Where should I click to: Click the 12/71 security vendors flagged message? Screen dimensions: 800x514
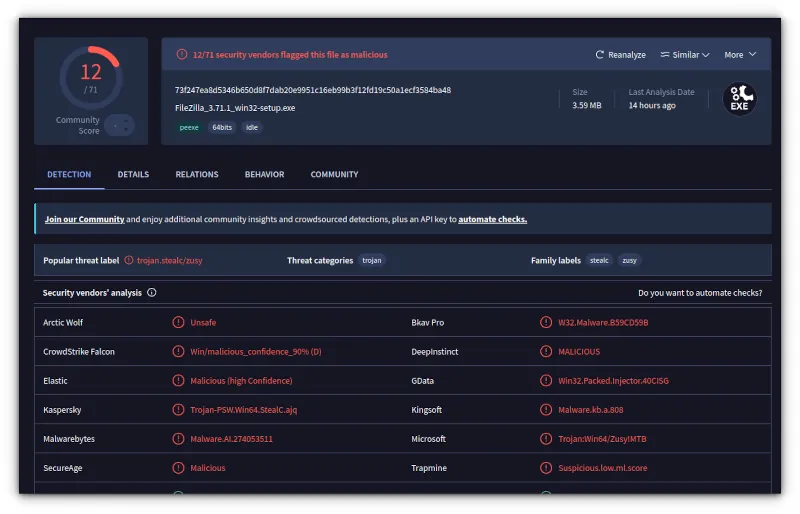coord(290,55)
